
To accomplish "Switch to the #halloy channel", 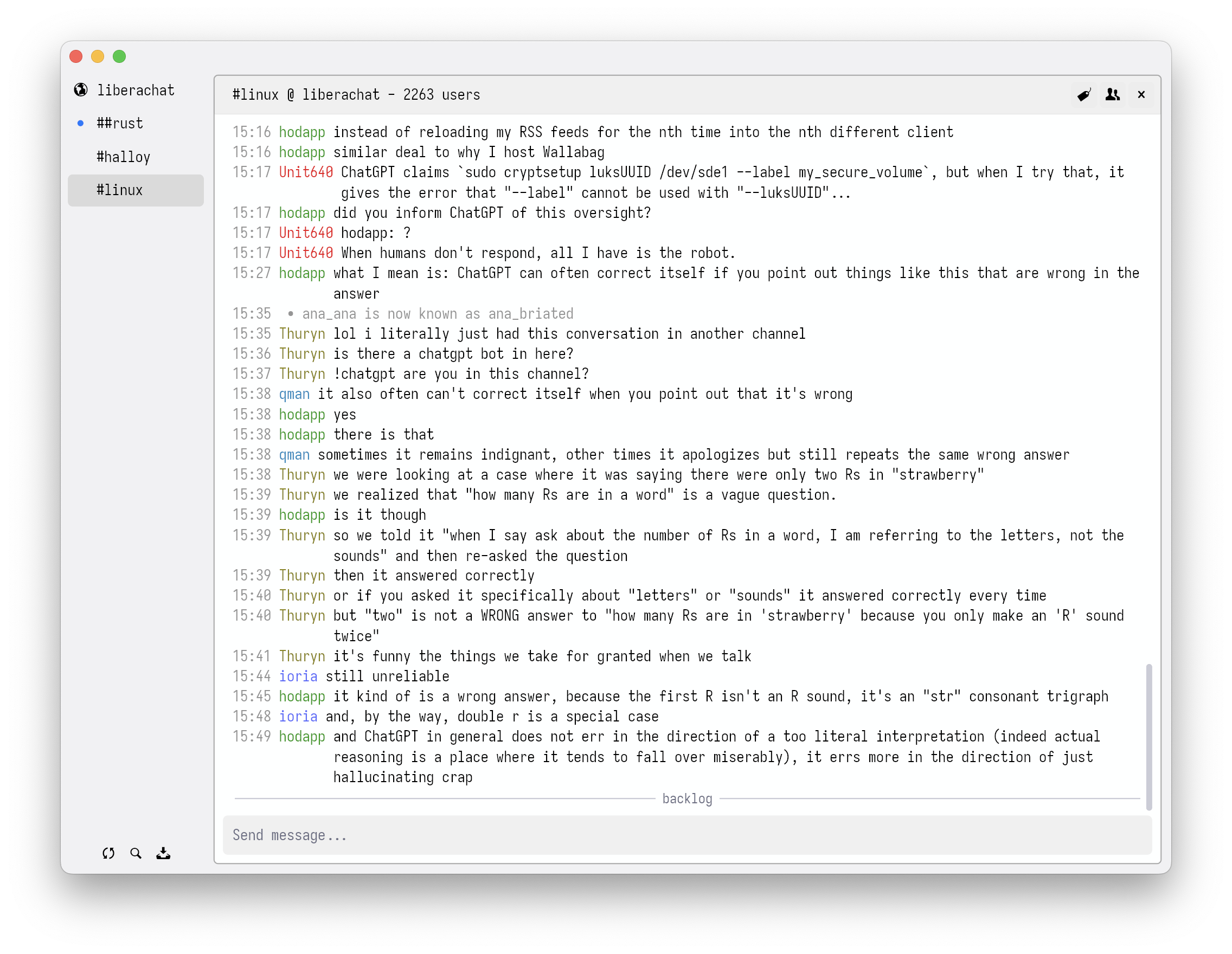I will pyautogui.click(x=123, y=157).
